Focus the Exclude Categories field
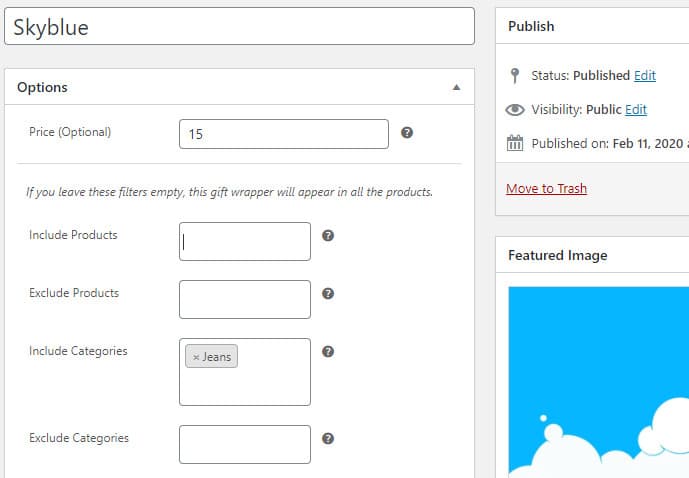The height and width of the screenshot is (478, 689). point(245,444)
